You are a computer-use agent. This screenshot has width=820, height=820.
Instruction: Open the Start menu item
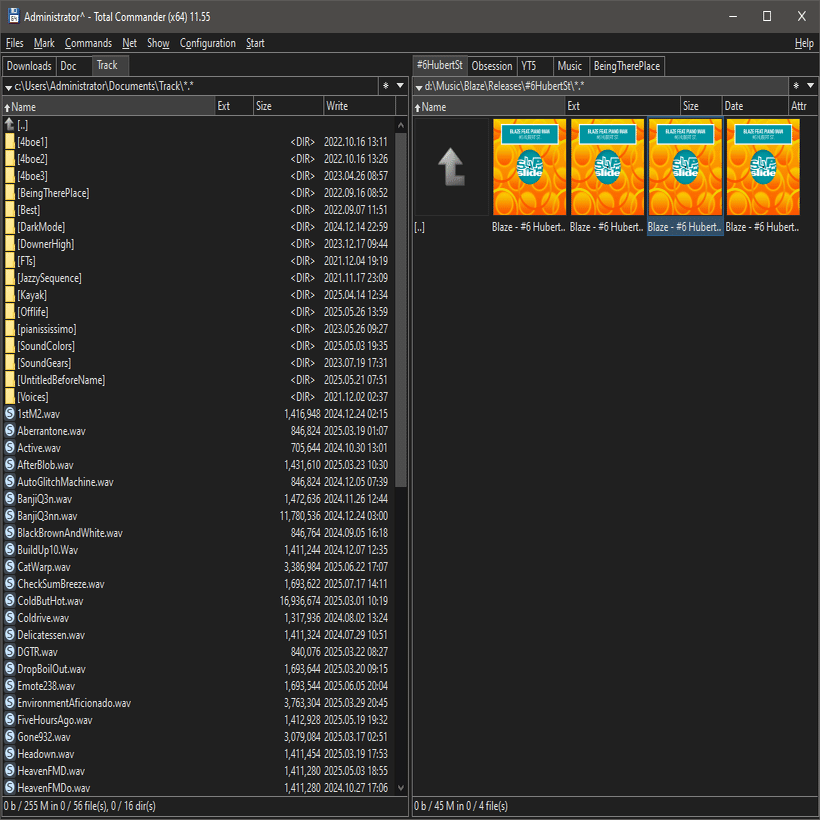pos(255,43)
